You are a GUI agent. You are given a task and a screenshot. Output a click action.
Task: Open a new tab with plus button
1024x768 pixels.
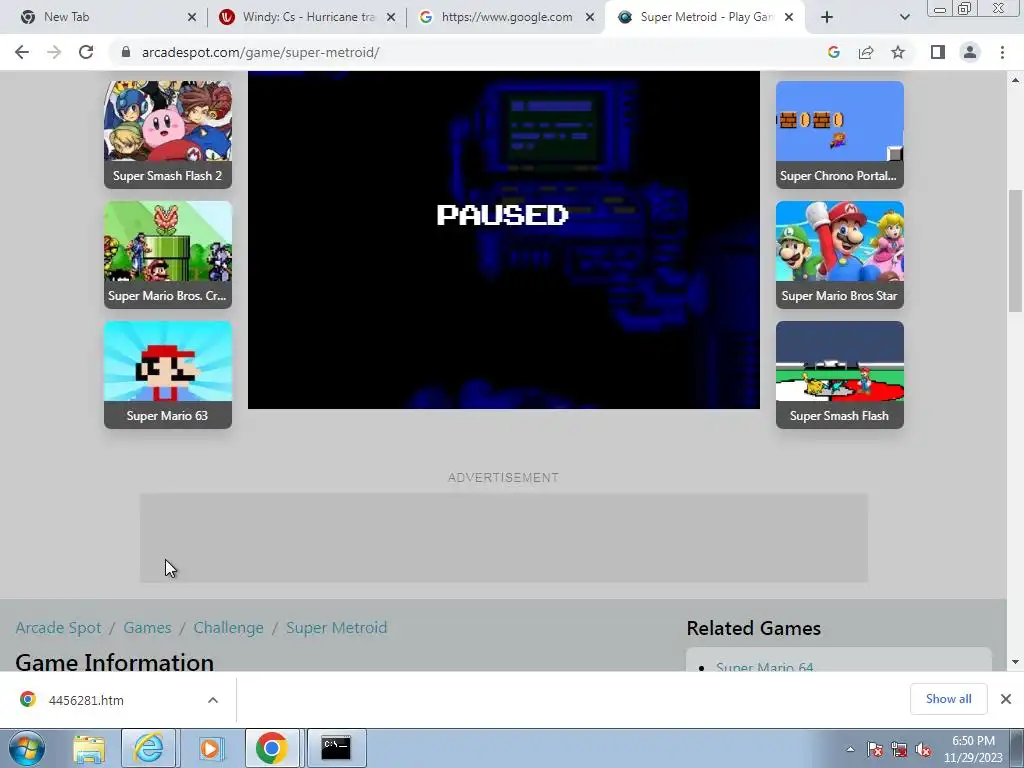(x=827, y=17)
